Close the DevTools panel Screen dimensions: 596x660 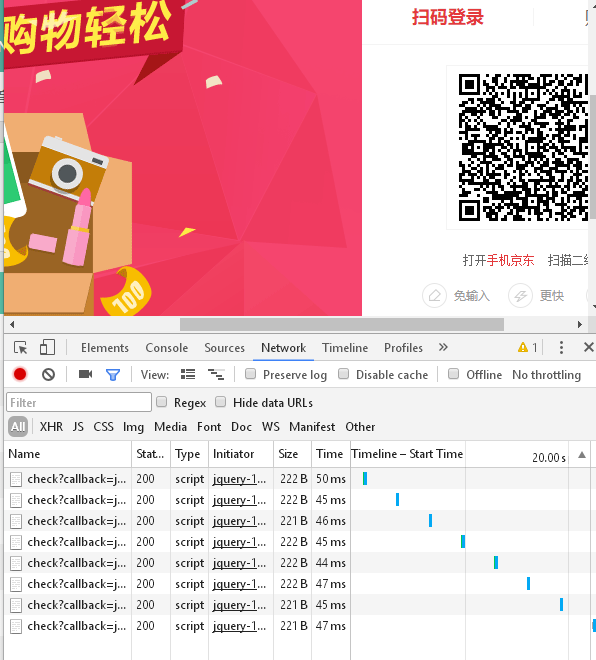point(588,347)
